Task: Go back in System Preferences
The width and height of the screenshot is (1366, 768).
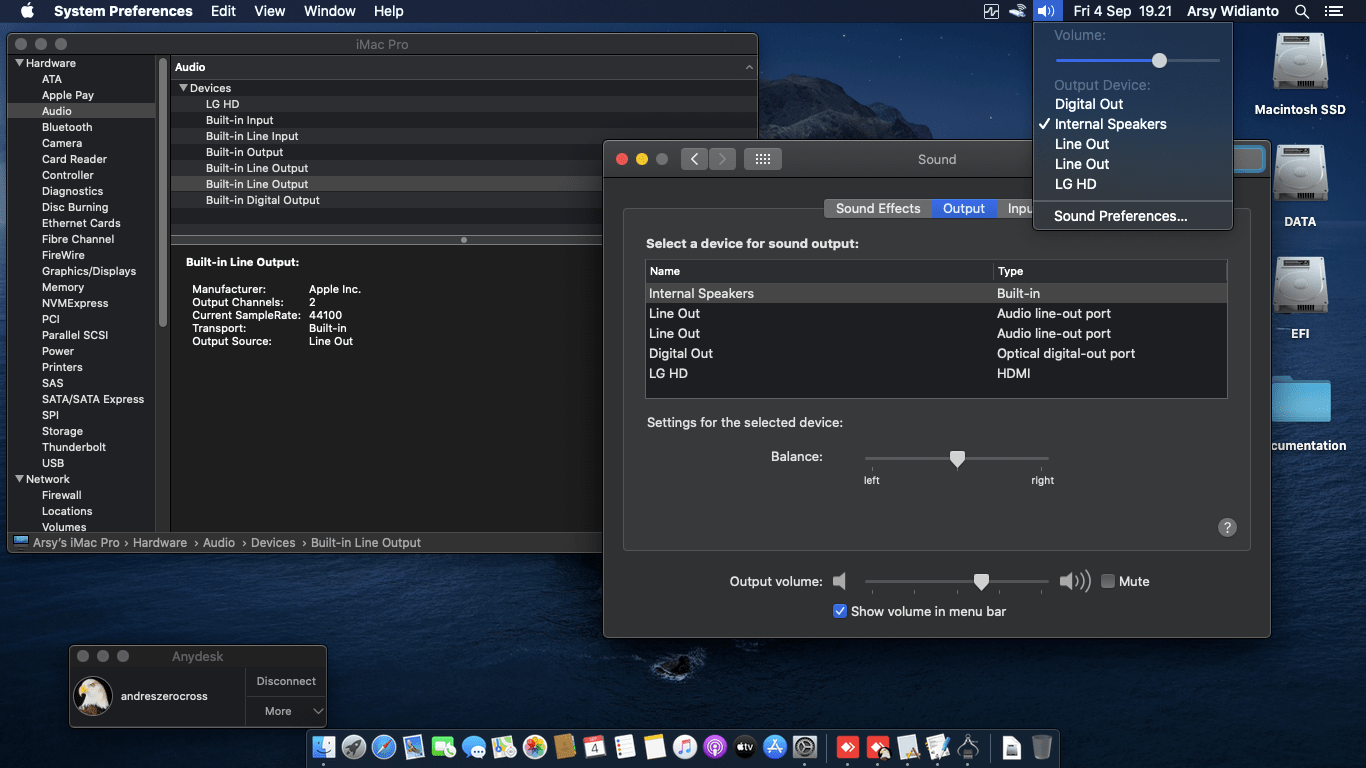Action: click(694, 159)
